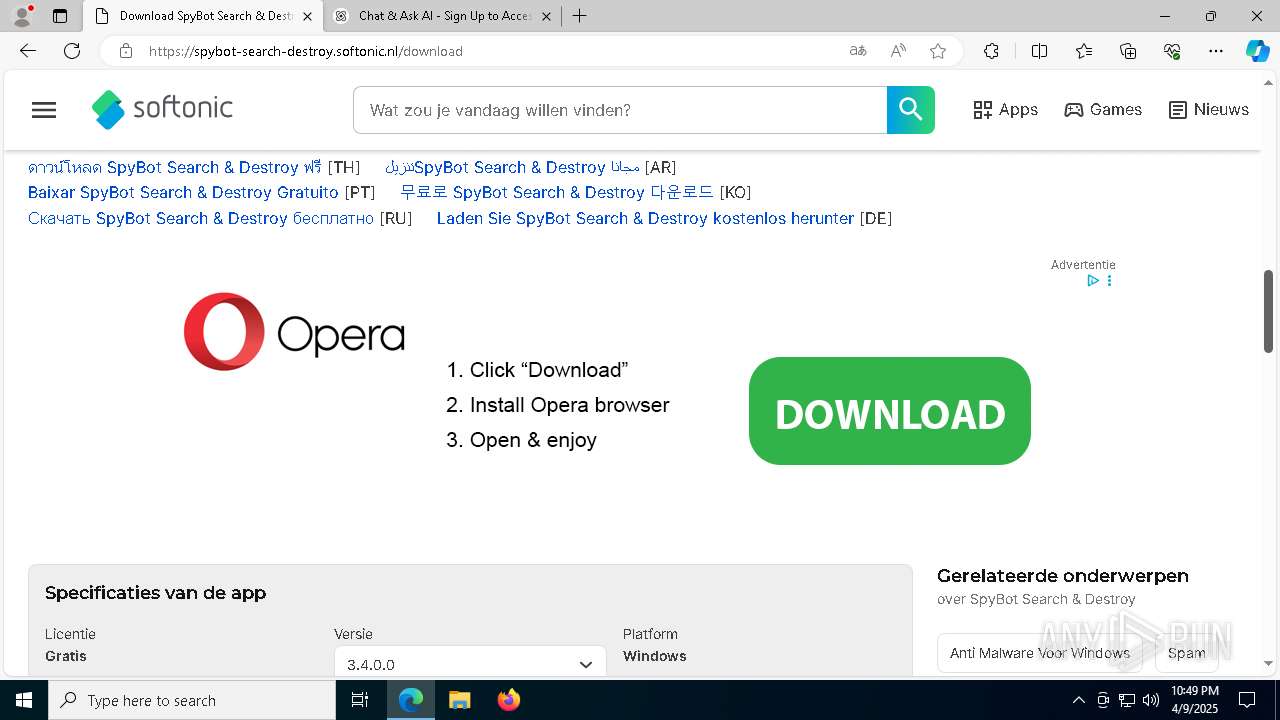
Task: Start Read aloud in address bar
Action: (x=898, y=51)
